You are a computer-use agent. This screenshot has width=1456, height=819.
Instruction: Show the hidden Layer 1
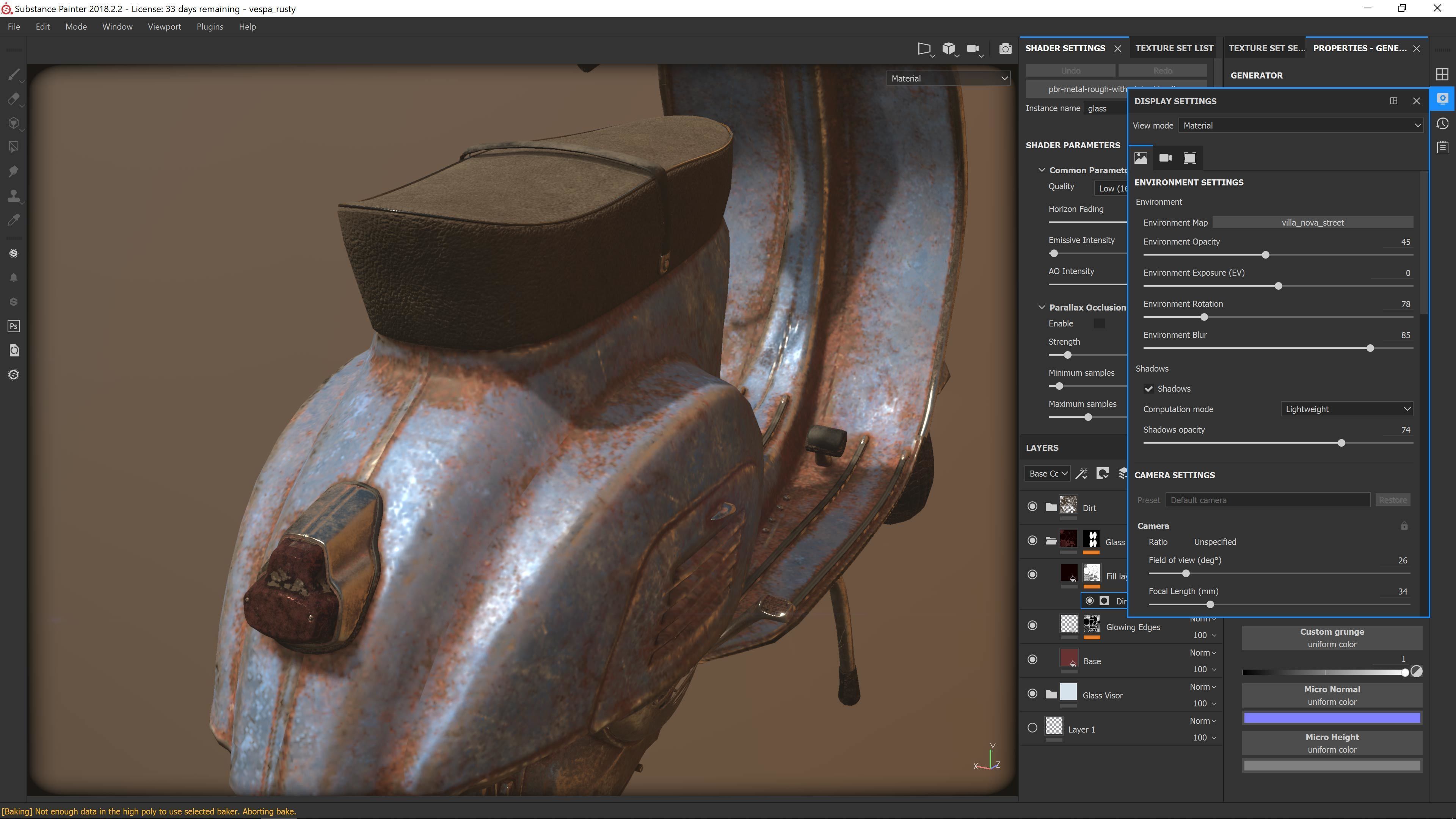point(1032,728)
